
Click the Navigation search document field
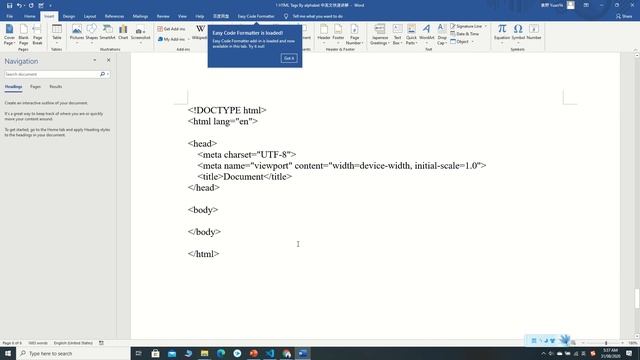[x=51, y=74]
